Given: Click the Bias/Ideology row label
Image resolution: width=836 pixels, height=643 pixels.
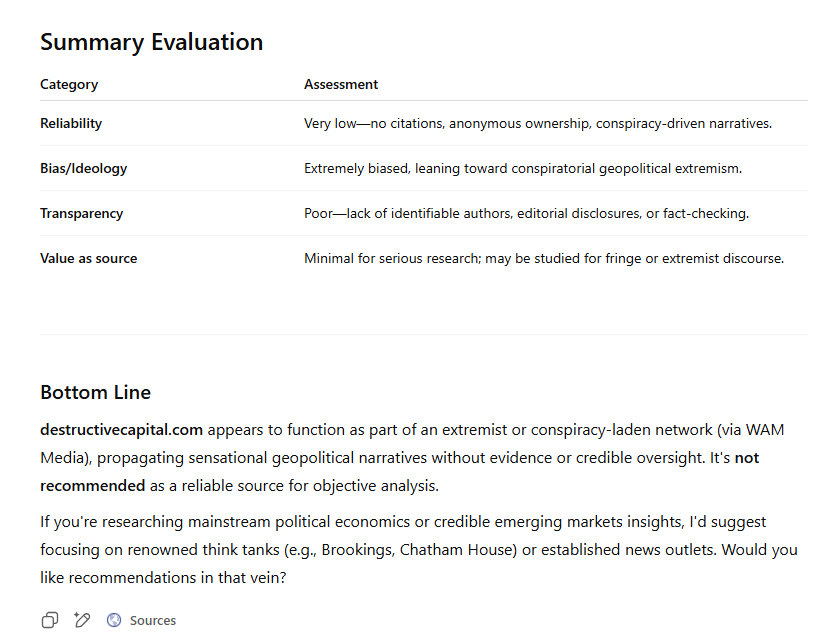Looking at the screenshot, I should 83,169.
